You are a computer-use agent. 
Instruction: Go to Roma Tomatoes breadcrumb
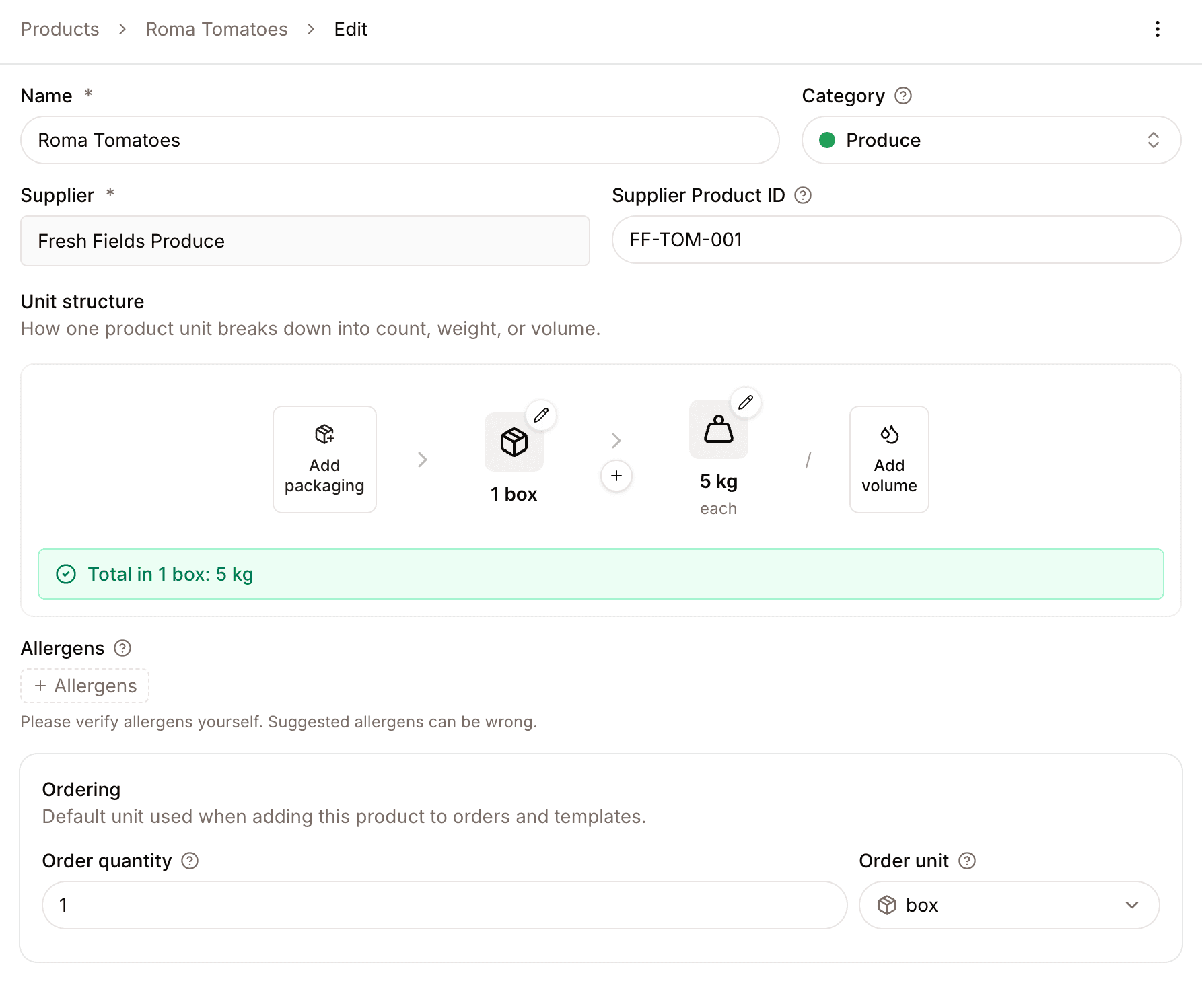tap(217, 29)
